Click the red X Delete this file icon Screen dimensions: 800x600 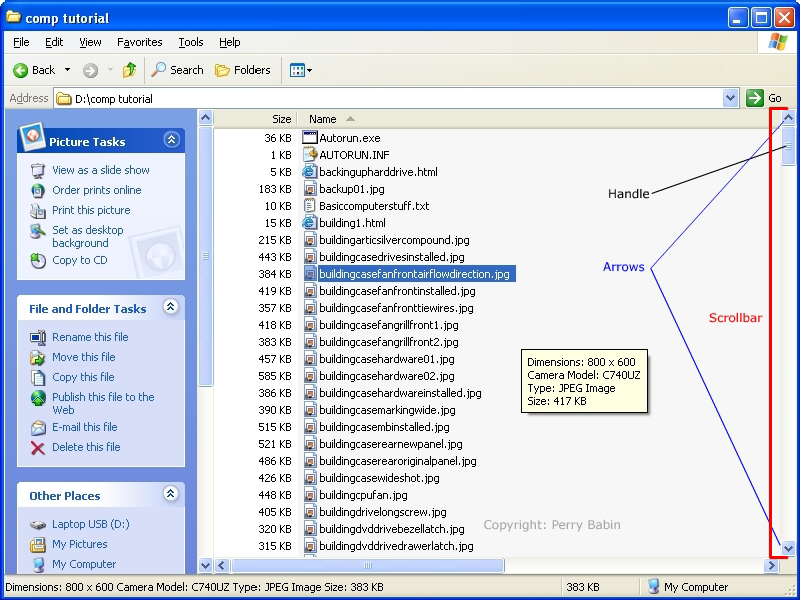pyautogui.click(x=38, y=448)
